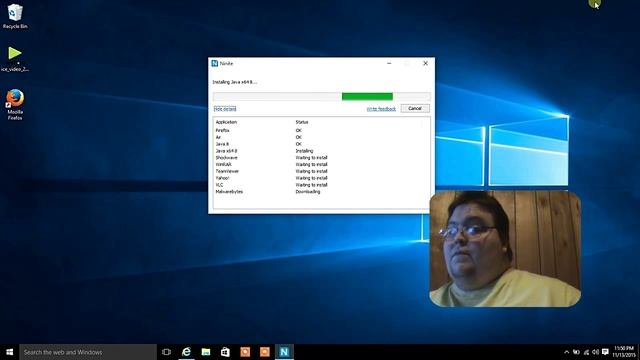
Task: Click the Write feedback link
Action: point(381,109)
